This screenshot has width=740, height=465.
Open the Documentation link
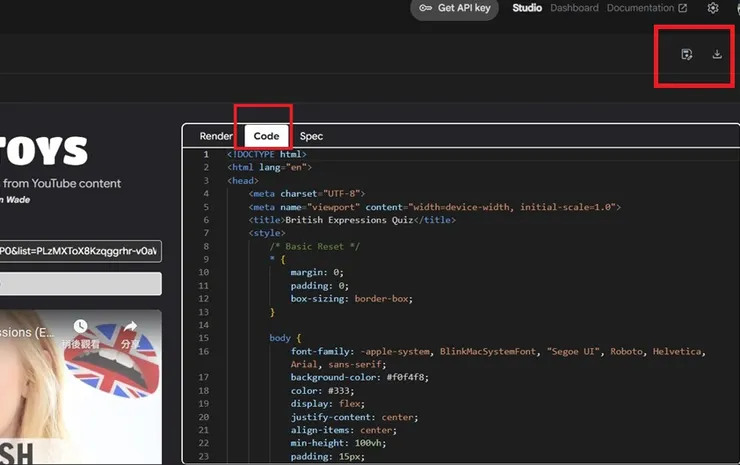(x=640, y=8)
